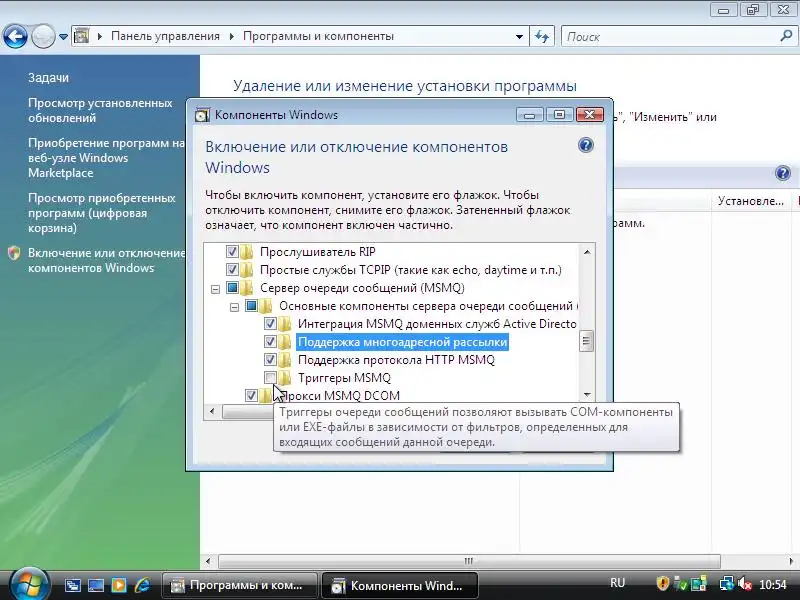Click Programs window horizontal scrollbar thumb
Screen dimensions: 800x600
(469, 561)
